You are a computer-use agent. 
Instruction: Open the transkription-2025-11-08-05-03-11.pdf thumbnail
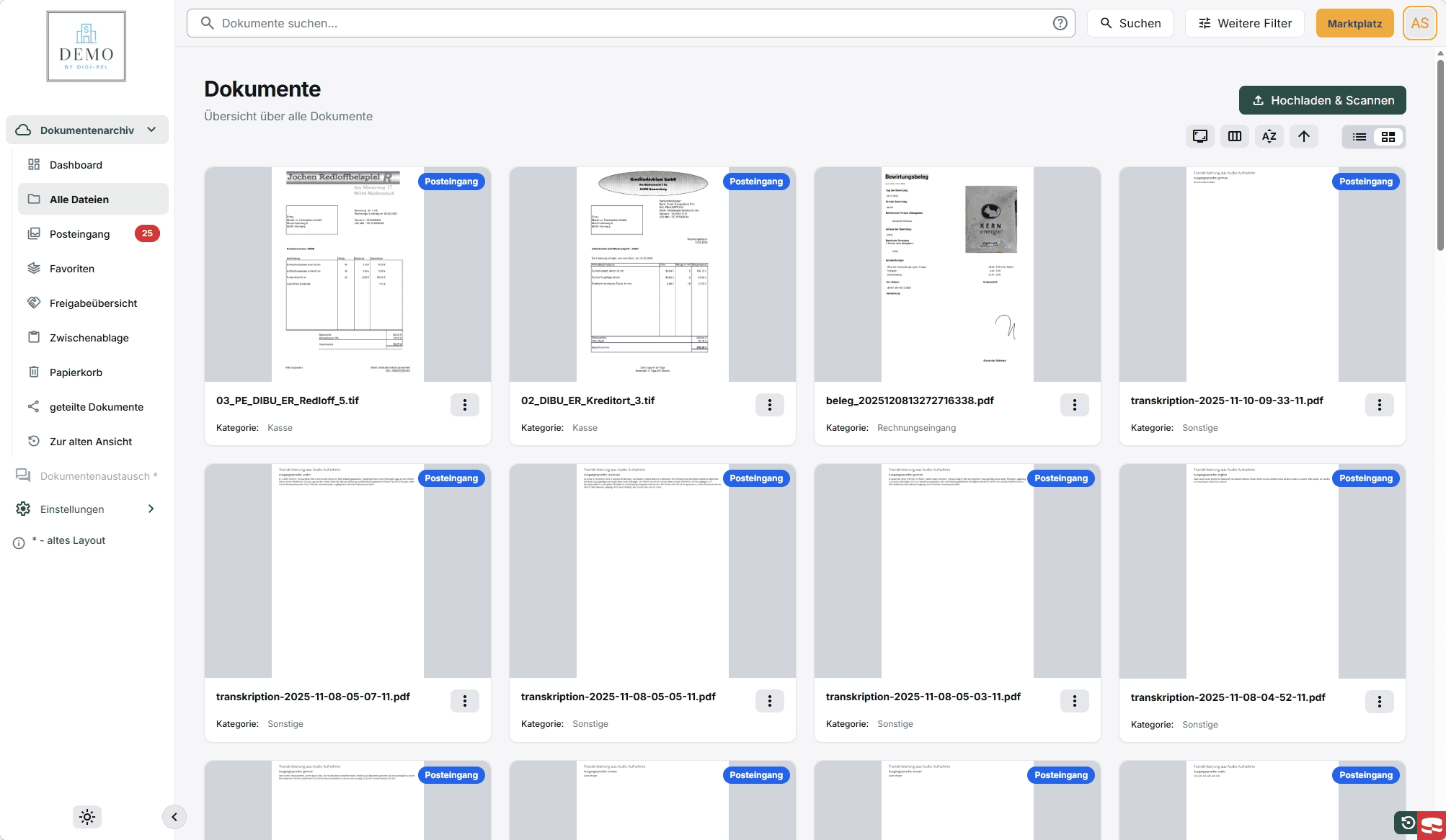(x=957, y=571)
